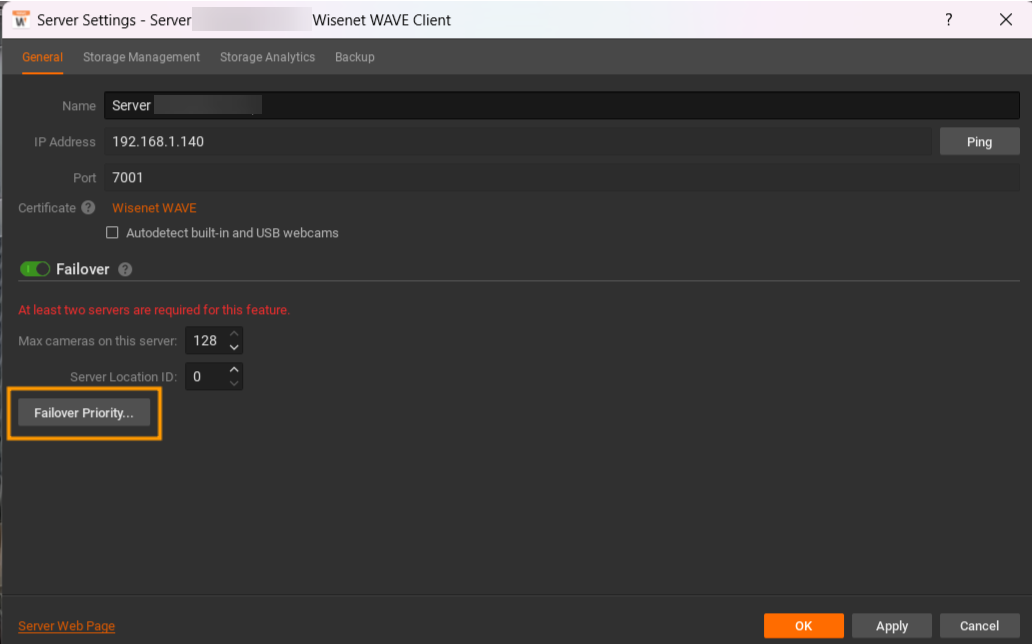Click the 'Failover' section heading

82,269
